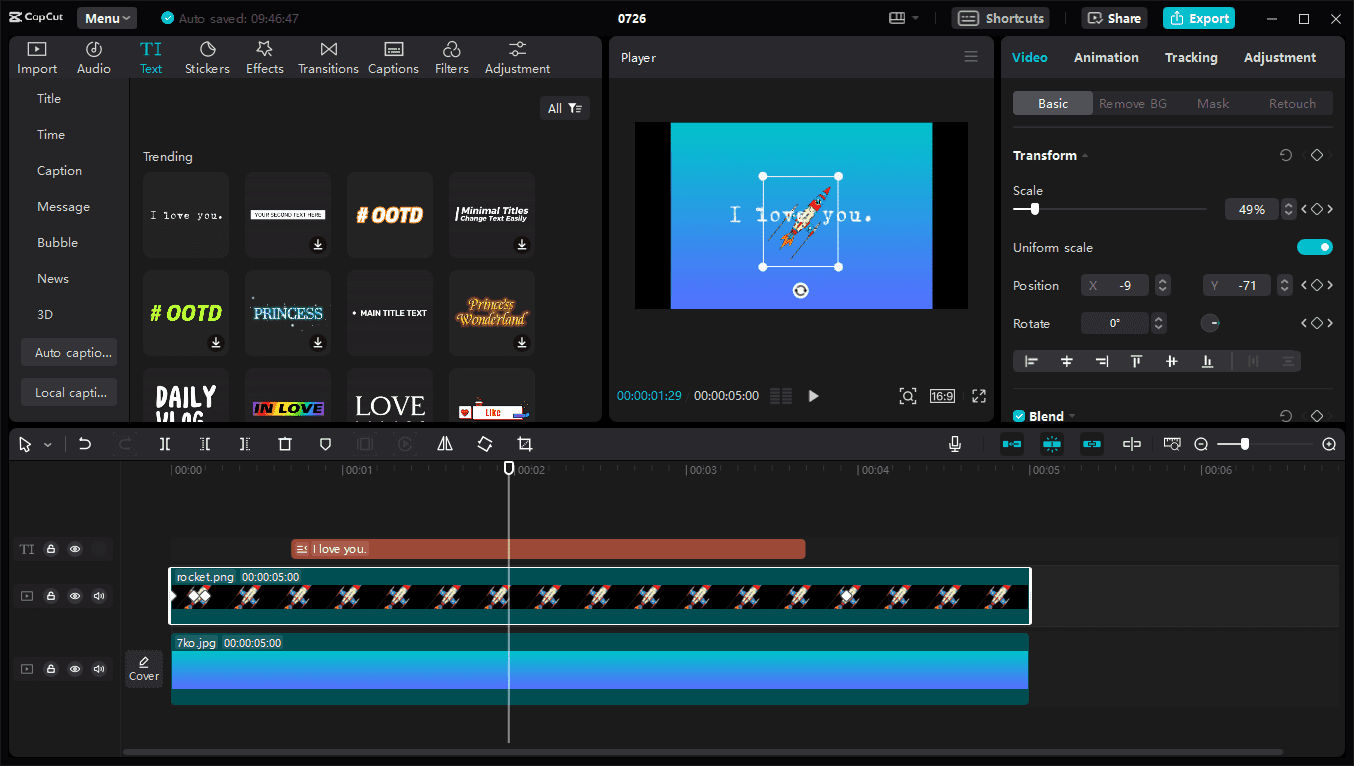Hide the text track with eye icon
The image size is (1354, 766).
tap(75, 549)
